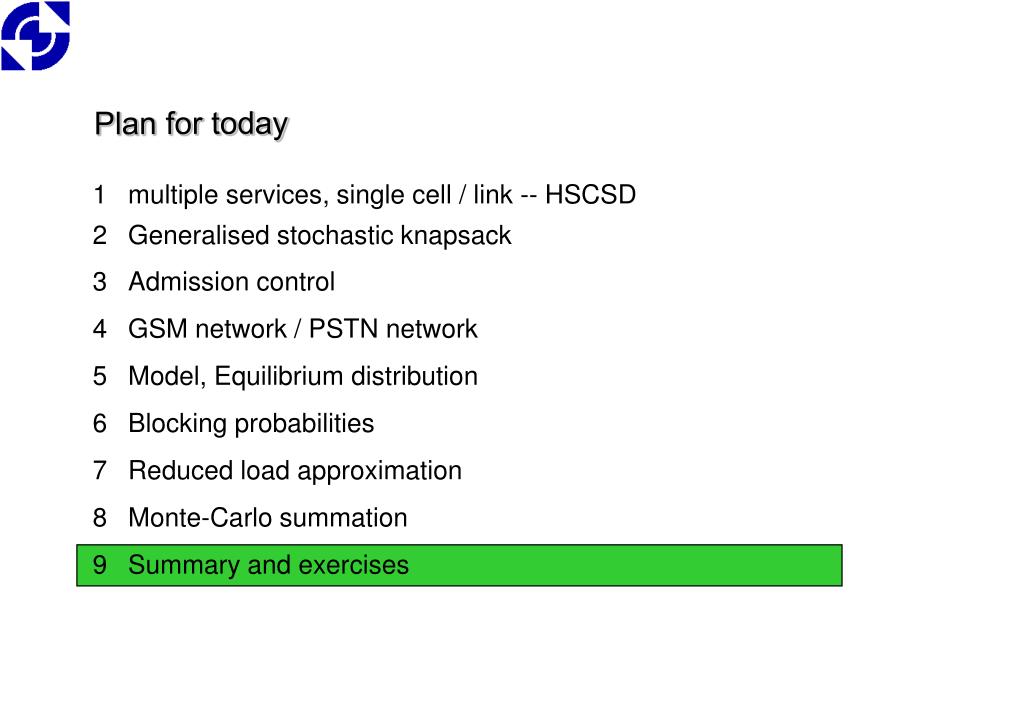Click 'PSTN network' text in item four

(x=393, y=329)
